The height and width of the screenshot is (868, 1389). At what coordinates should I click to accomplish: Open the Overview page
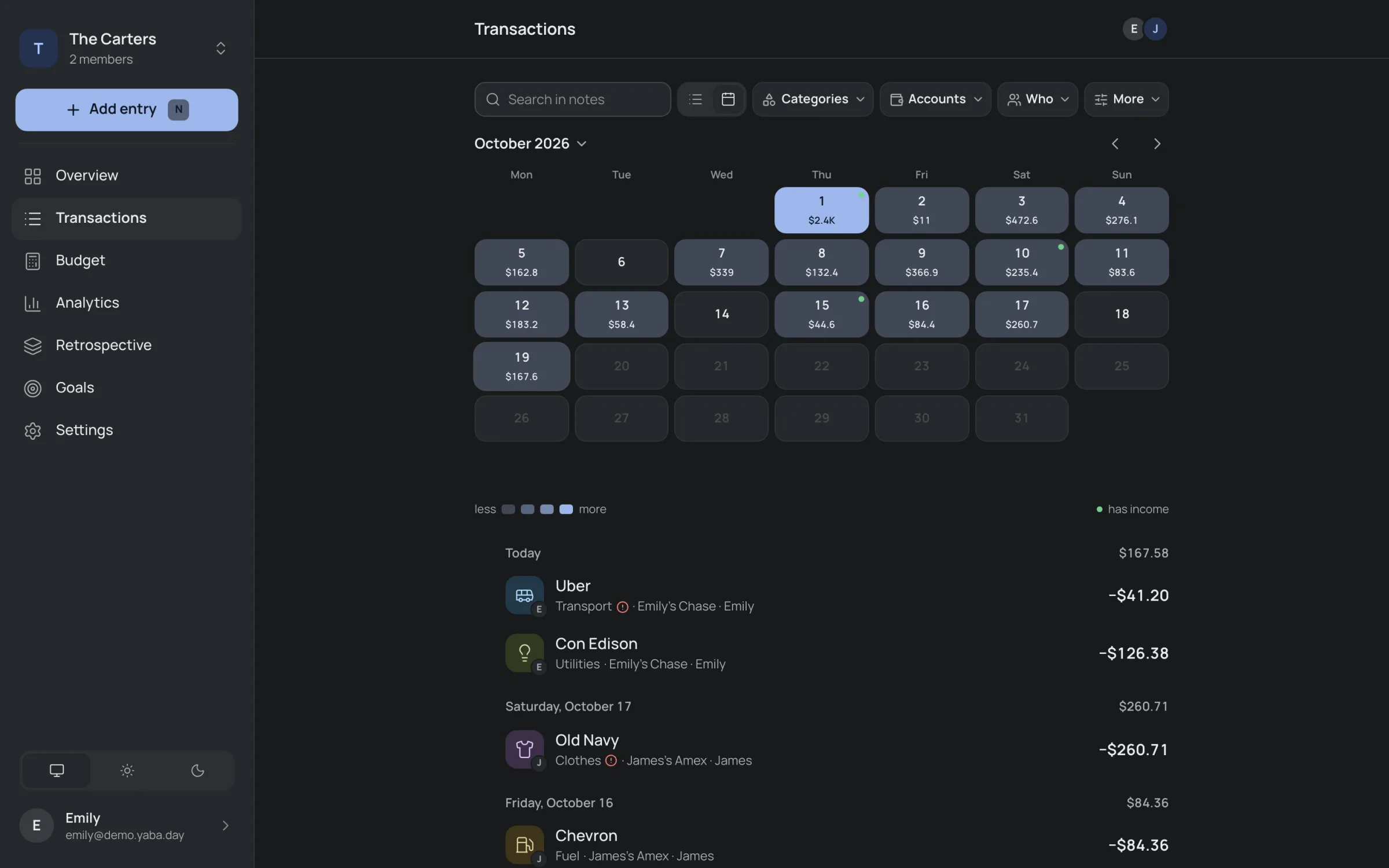[x=126, y=176]
